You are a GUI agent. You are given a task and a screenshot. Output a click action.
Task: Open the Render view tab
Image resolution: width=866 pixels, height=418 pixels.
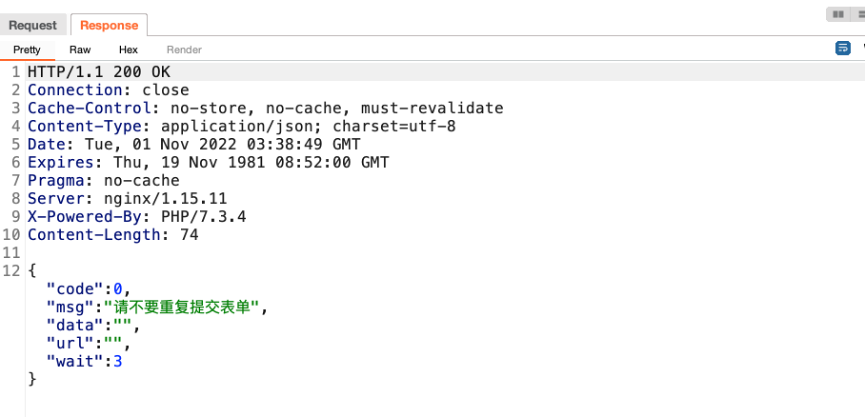click(x=184, y=50)
